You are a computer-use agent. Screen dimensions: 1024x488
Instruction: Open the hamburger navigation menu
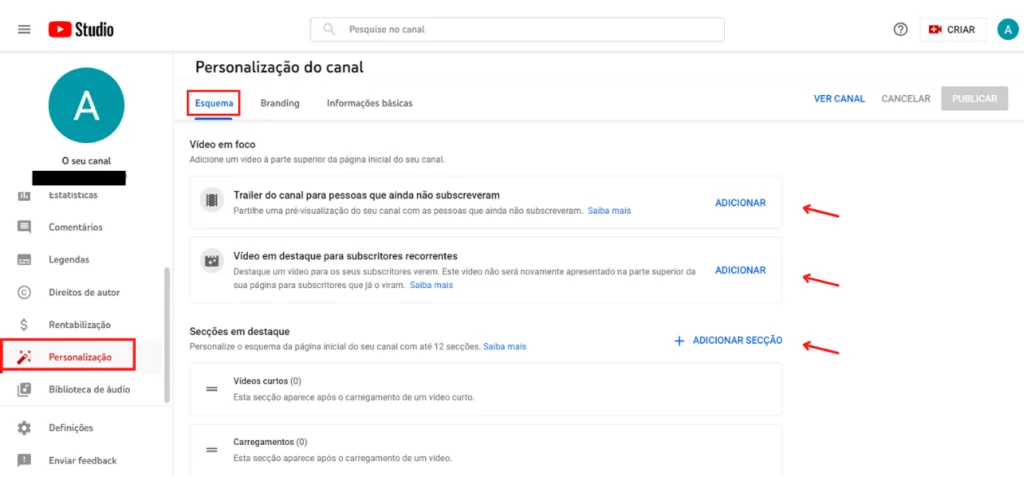point(24,29)
